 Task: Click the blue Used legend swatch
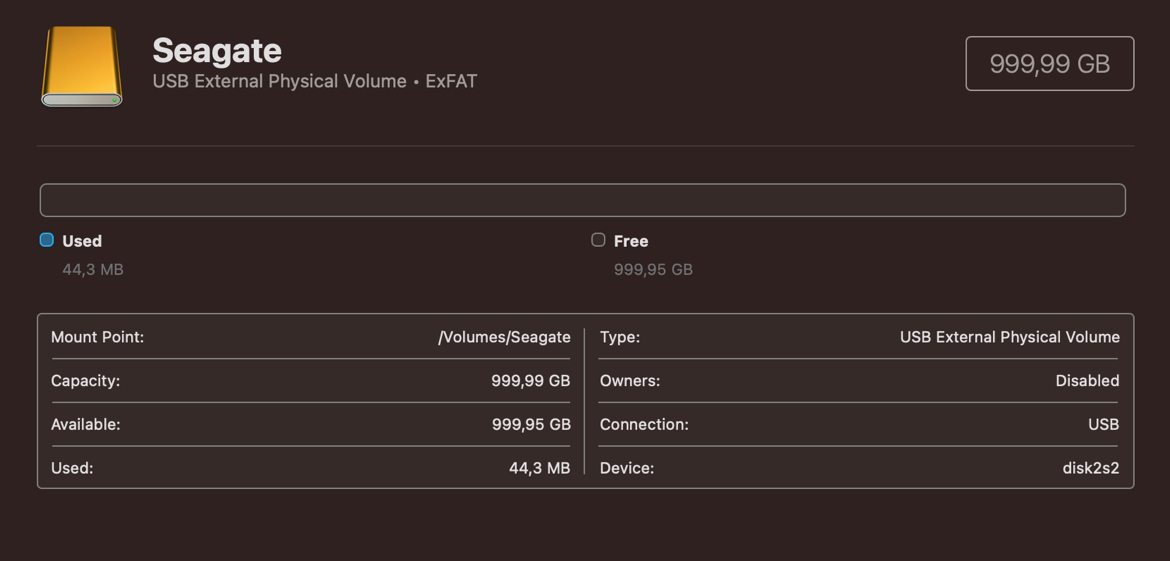pyautogui.click(x=46, y=240)
